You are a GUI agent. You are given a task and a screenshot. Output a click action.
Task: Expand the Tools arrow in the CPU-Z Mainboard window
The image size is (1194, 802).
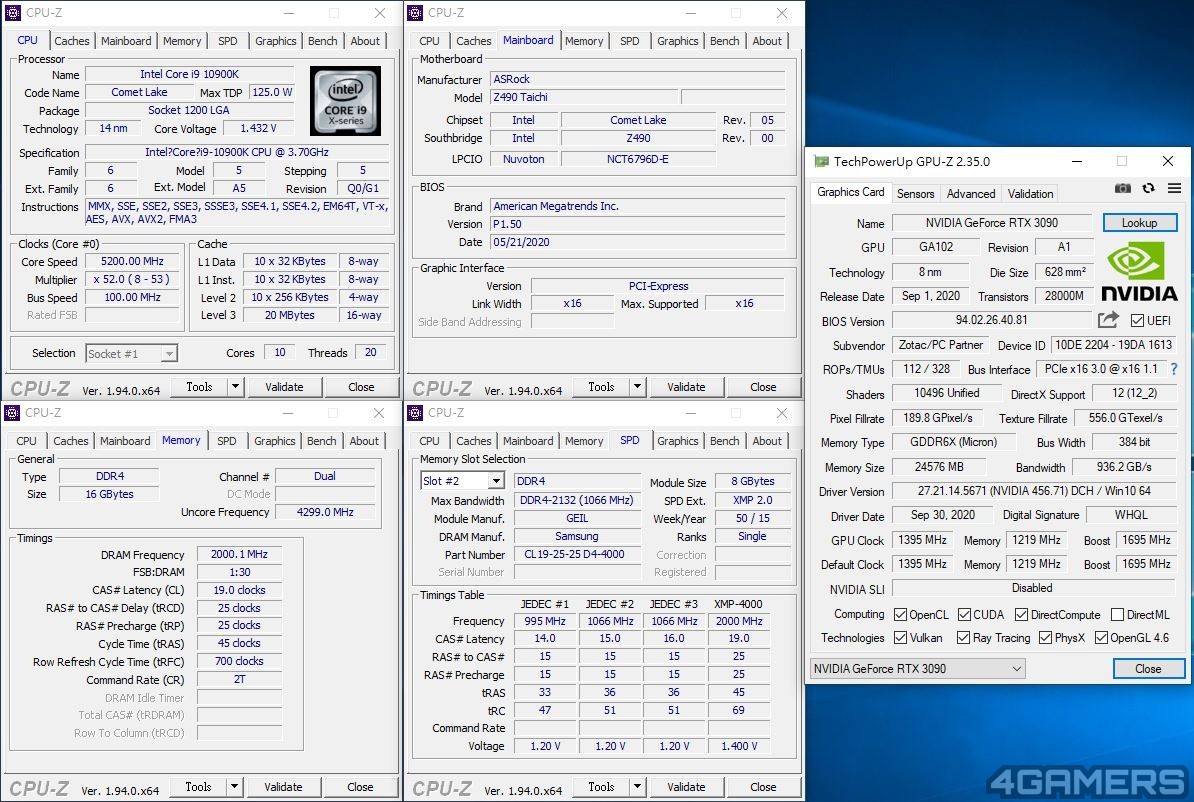pos(637,387)
